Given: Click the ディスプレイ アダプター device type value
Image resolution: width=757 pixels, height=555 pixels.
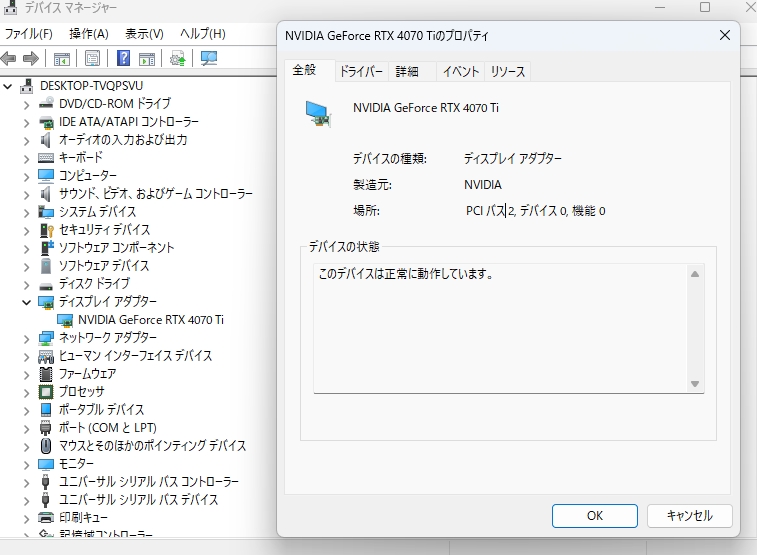Looking at the screenshot, I should (x=513, y=159).
